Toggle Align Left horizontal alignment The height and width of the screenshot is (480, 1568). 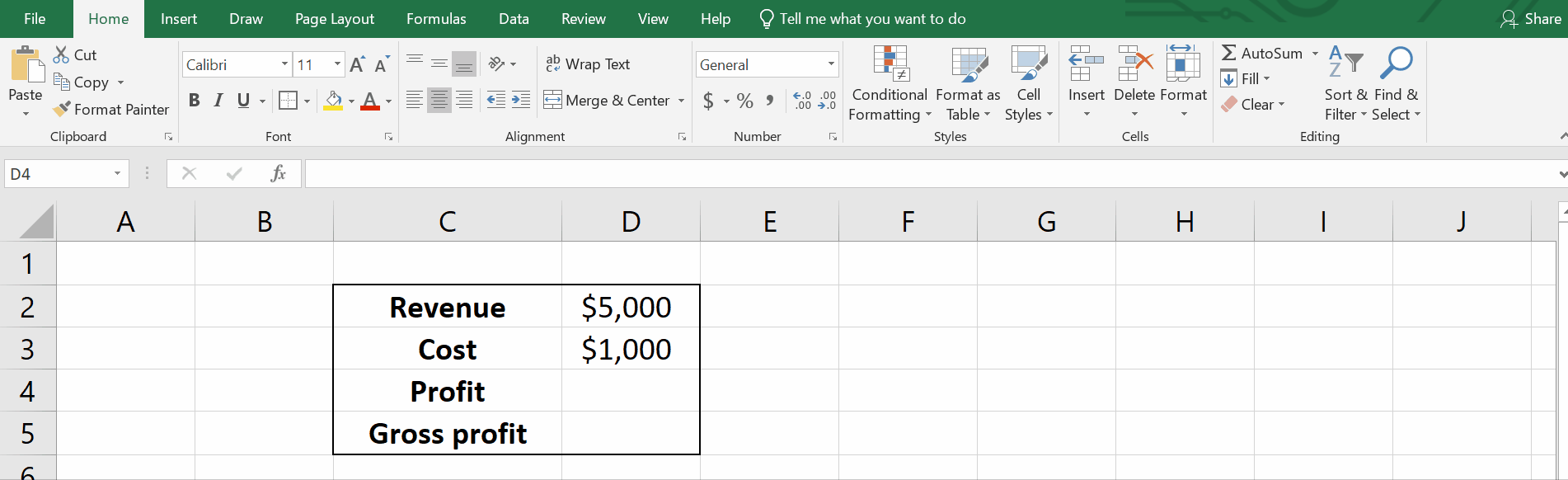[x=415, y=101]
